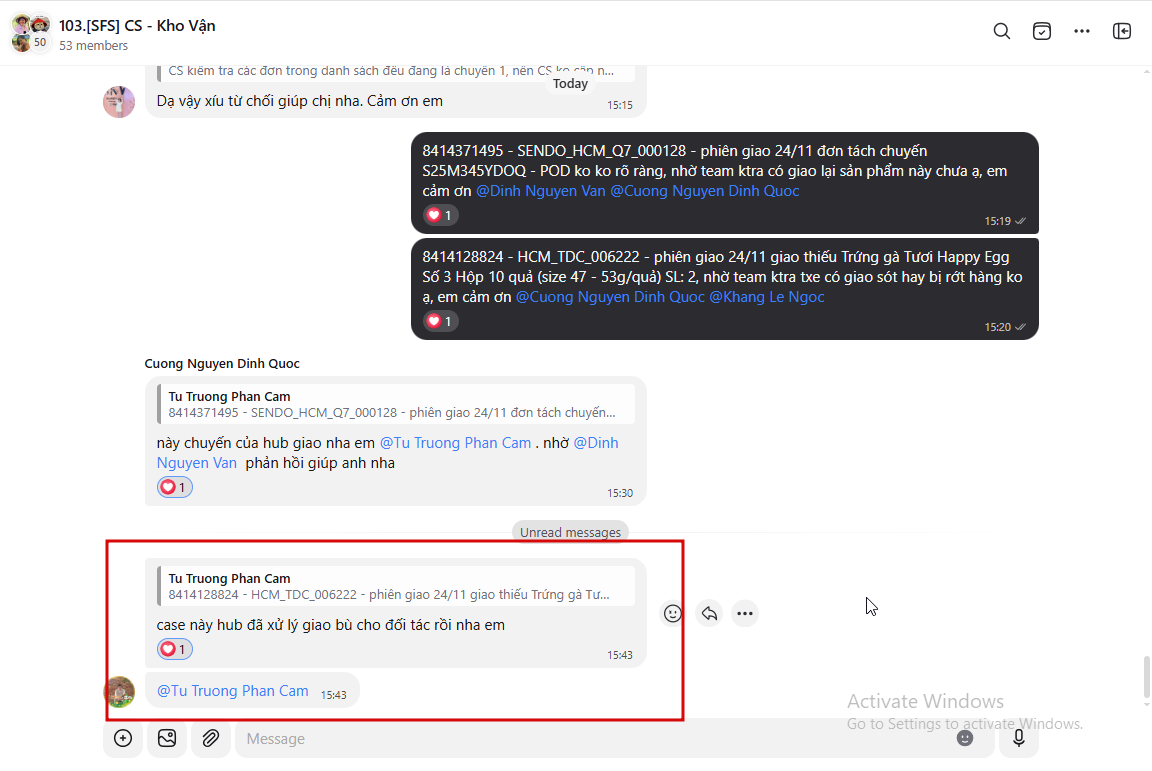Open search in chat header
The height and width of the screenshot is (771, 1152).
click(1001, 31)
